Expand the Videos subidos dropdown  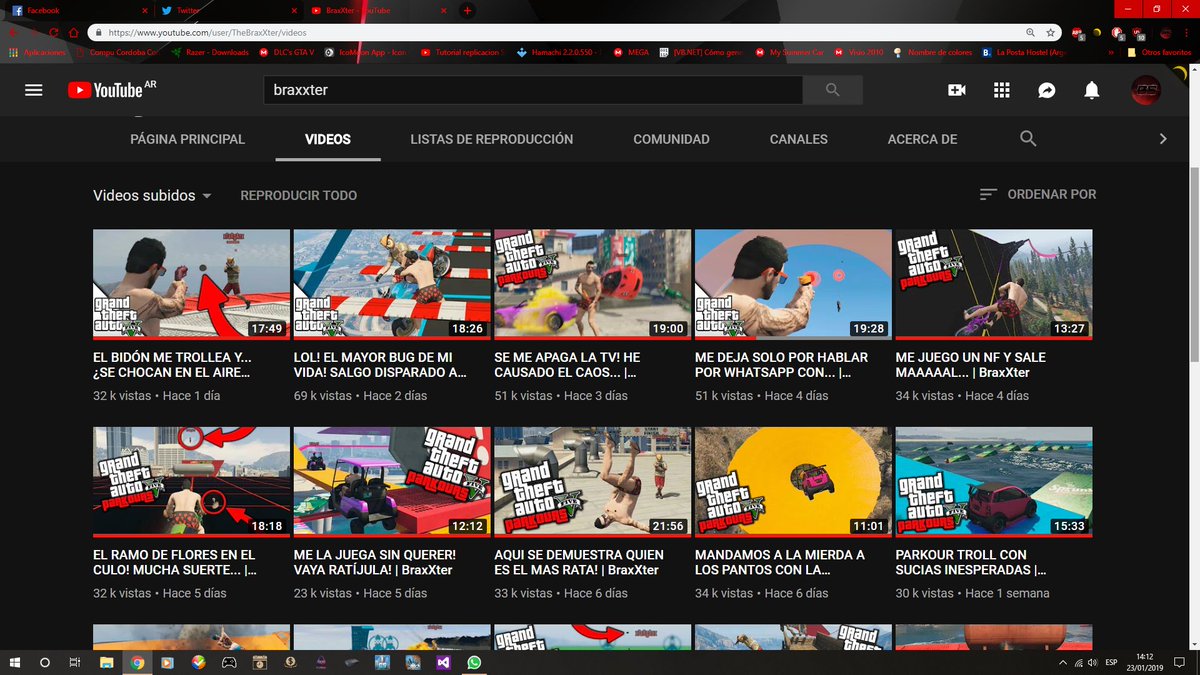152,195
